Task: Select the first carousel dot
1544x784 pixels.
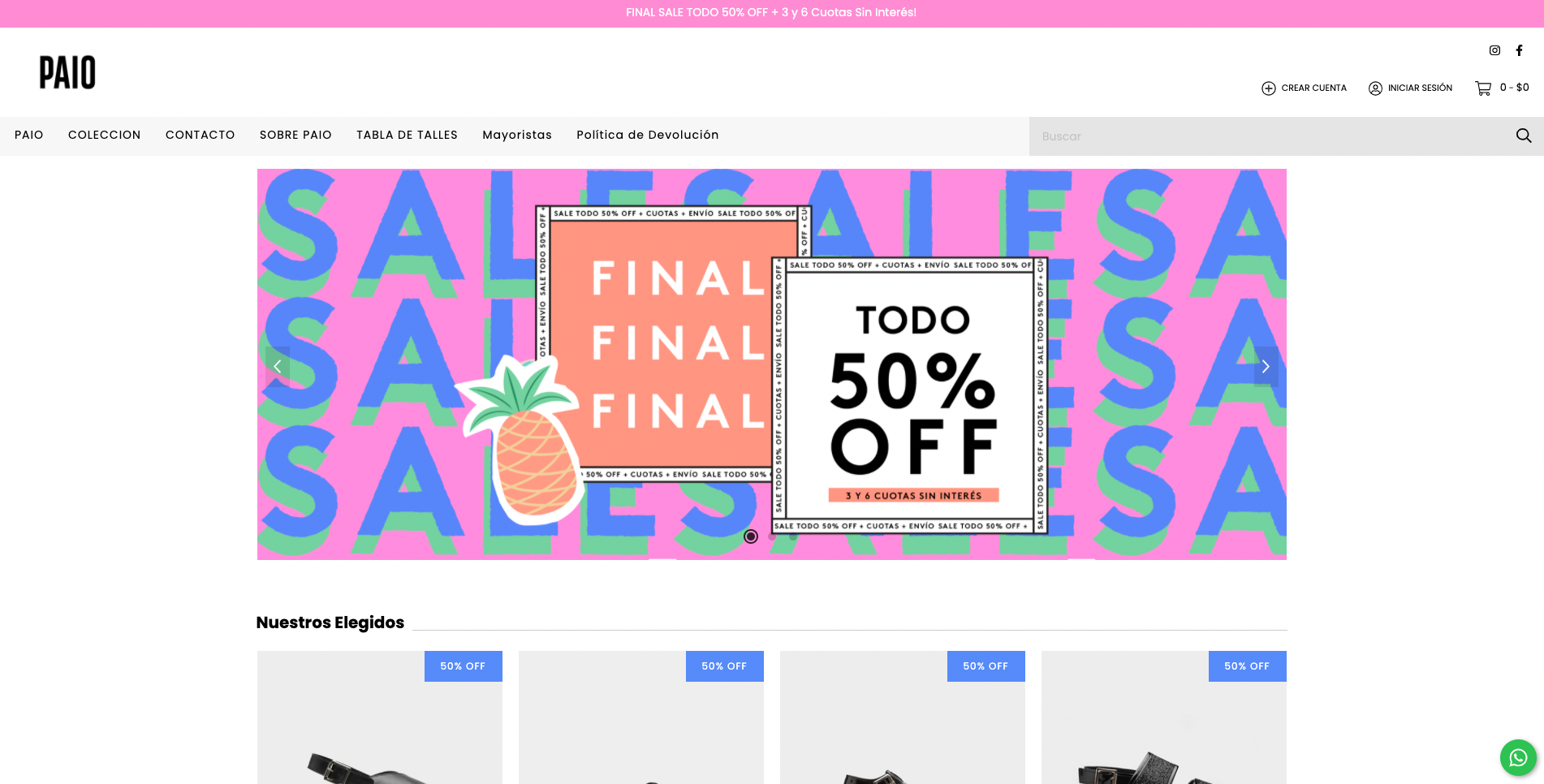Action: click(751, 536)
